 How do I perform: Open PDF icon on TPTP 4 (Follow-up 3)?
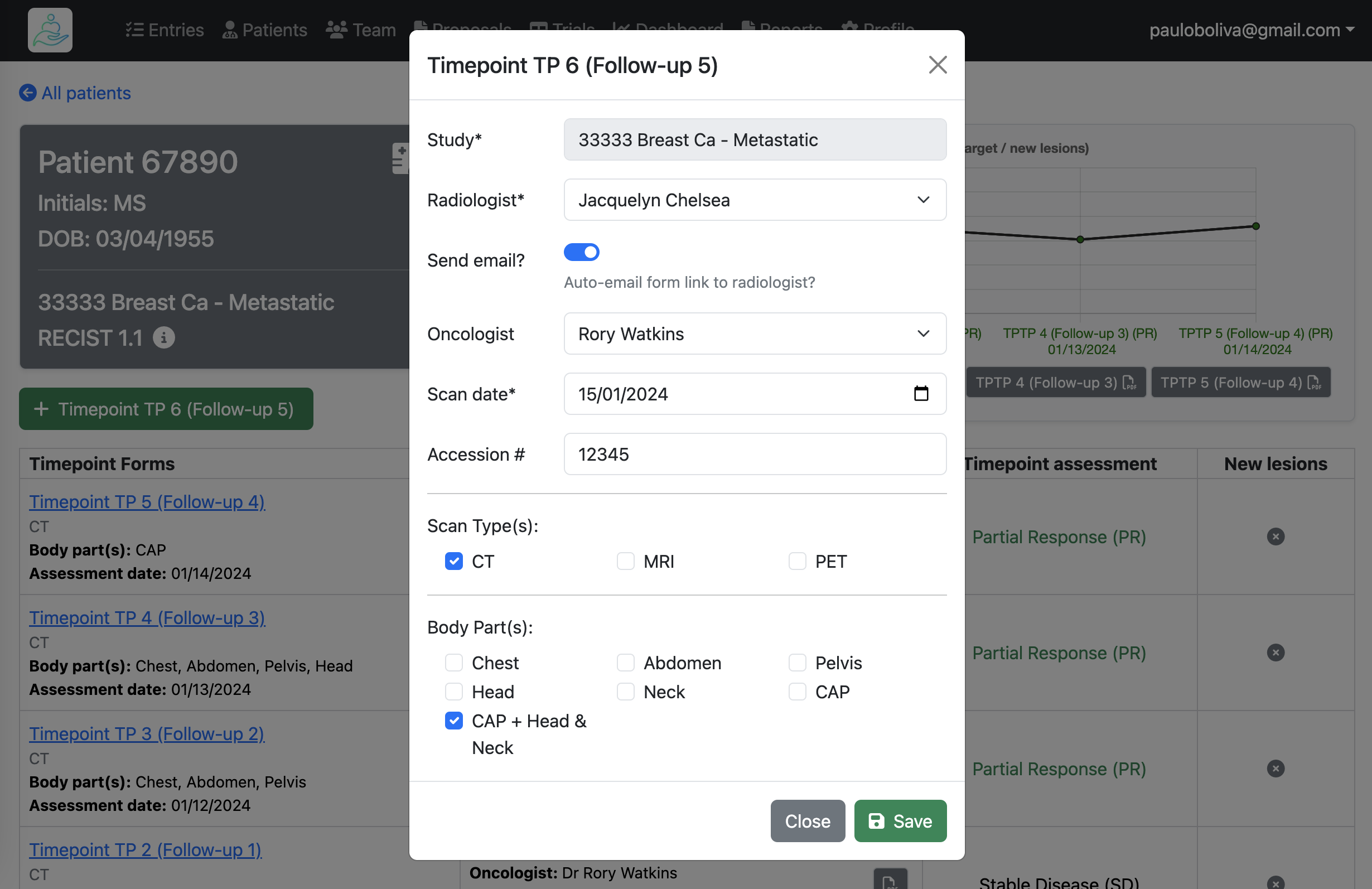point(1129,383)
